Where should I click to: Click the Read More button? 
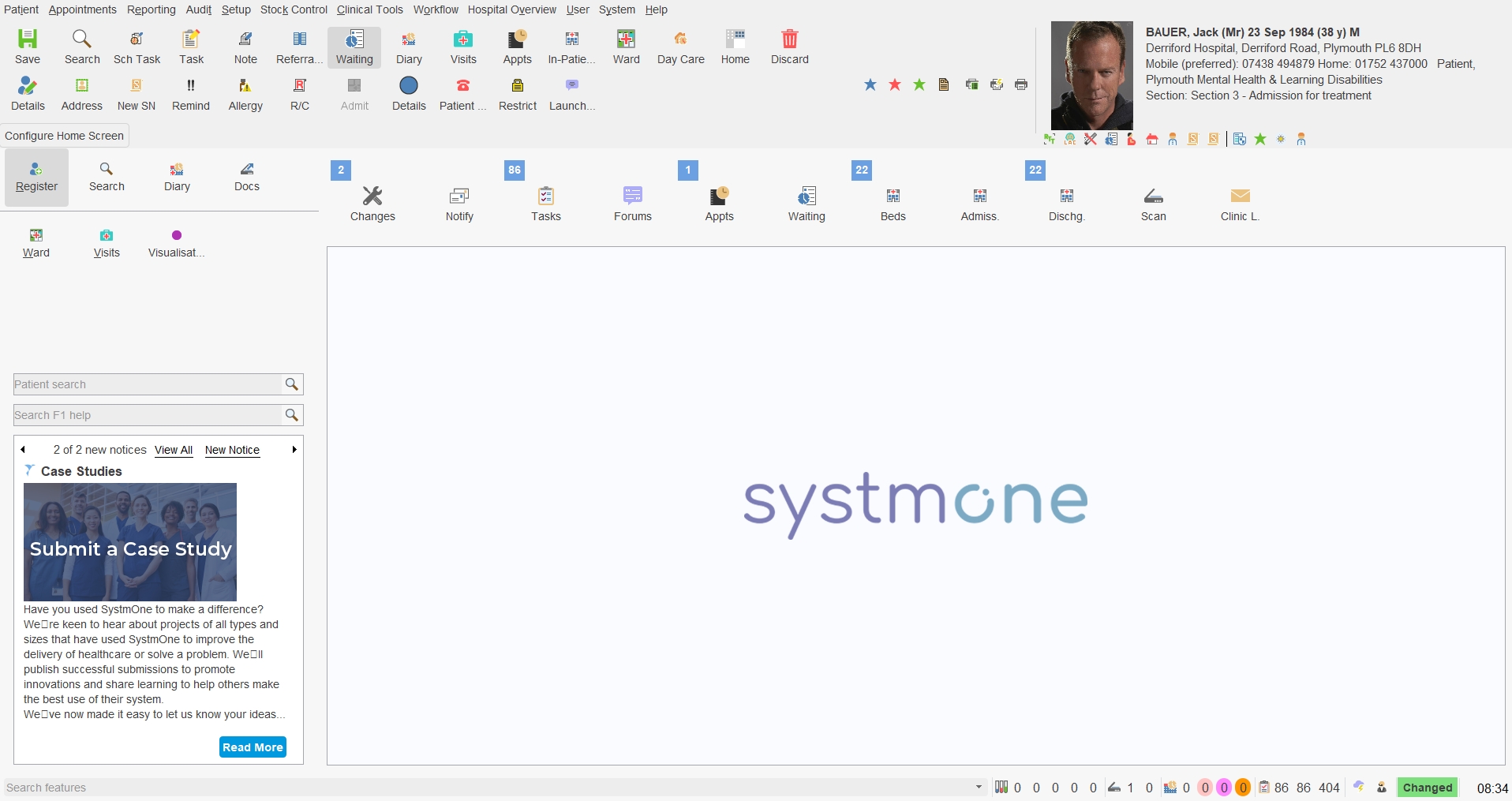coord(253,747)
